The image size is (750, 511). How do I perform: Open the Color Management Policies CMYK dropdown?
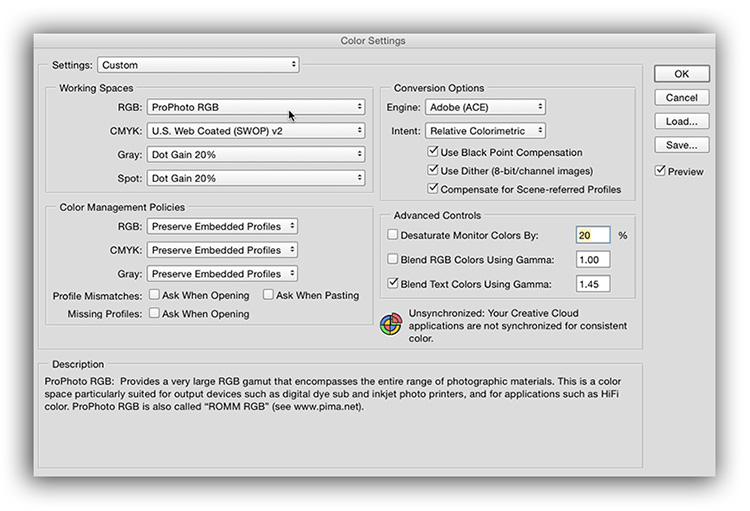(222, 250)
